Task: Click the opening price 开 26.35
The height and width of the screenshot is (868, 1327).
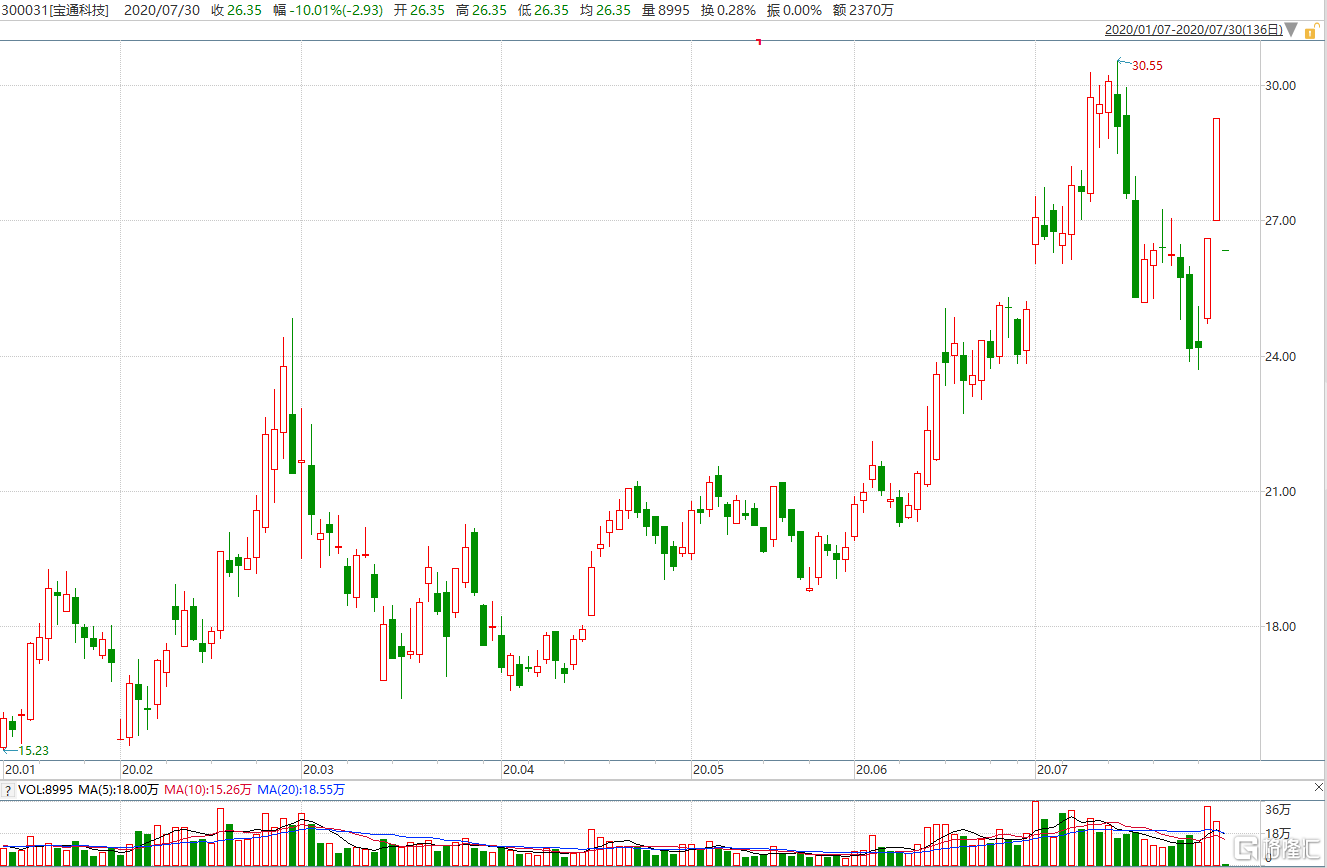Action: point(422,10)
